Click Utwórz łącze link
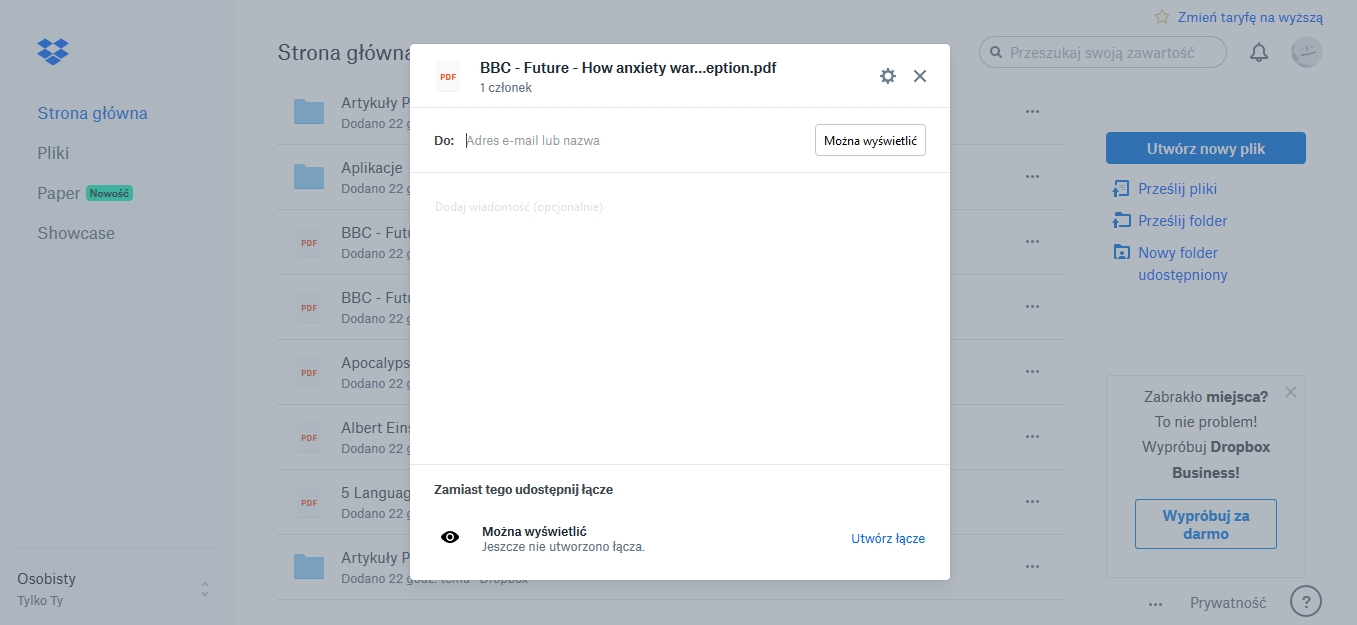 [x=888, y=538]
